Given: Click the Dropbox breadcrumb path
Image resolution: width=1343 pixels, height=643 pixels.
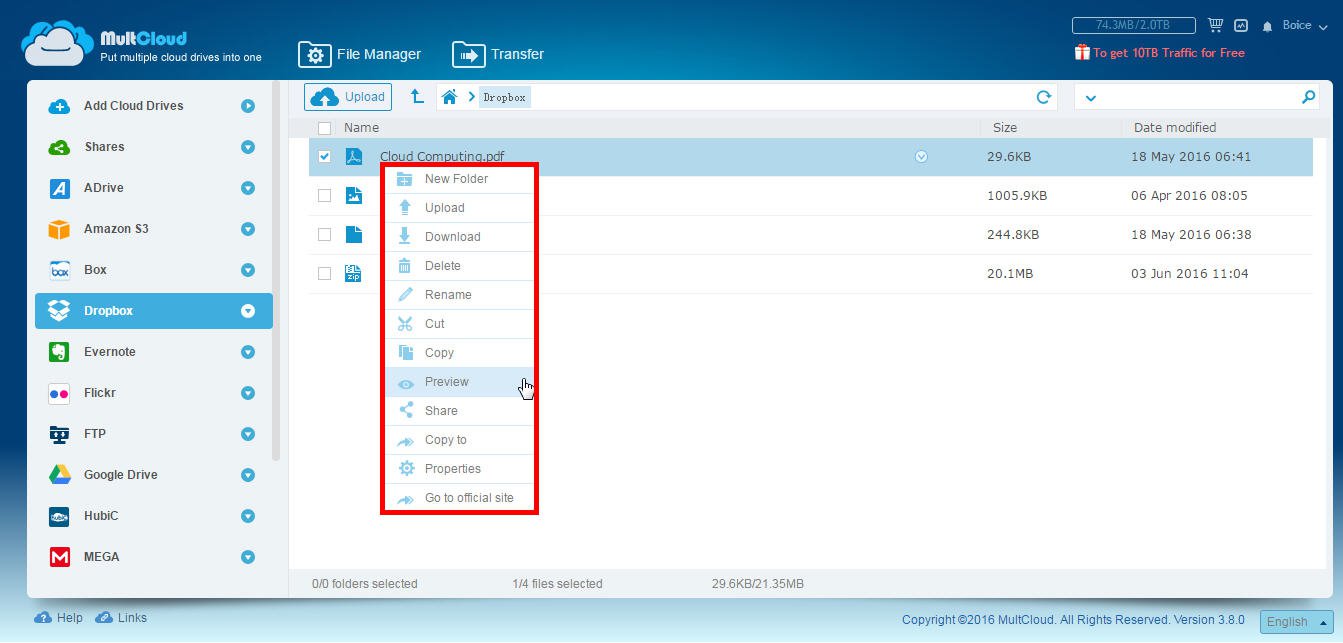Looking at the screenshot, I should pyautogui.click(x=504, y=97).
